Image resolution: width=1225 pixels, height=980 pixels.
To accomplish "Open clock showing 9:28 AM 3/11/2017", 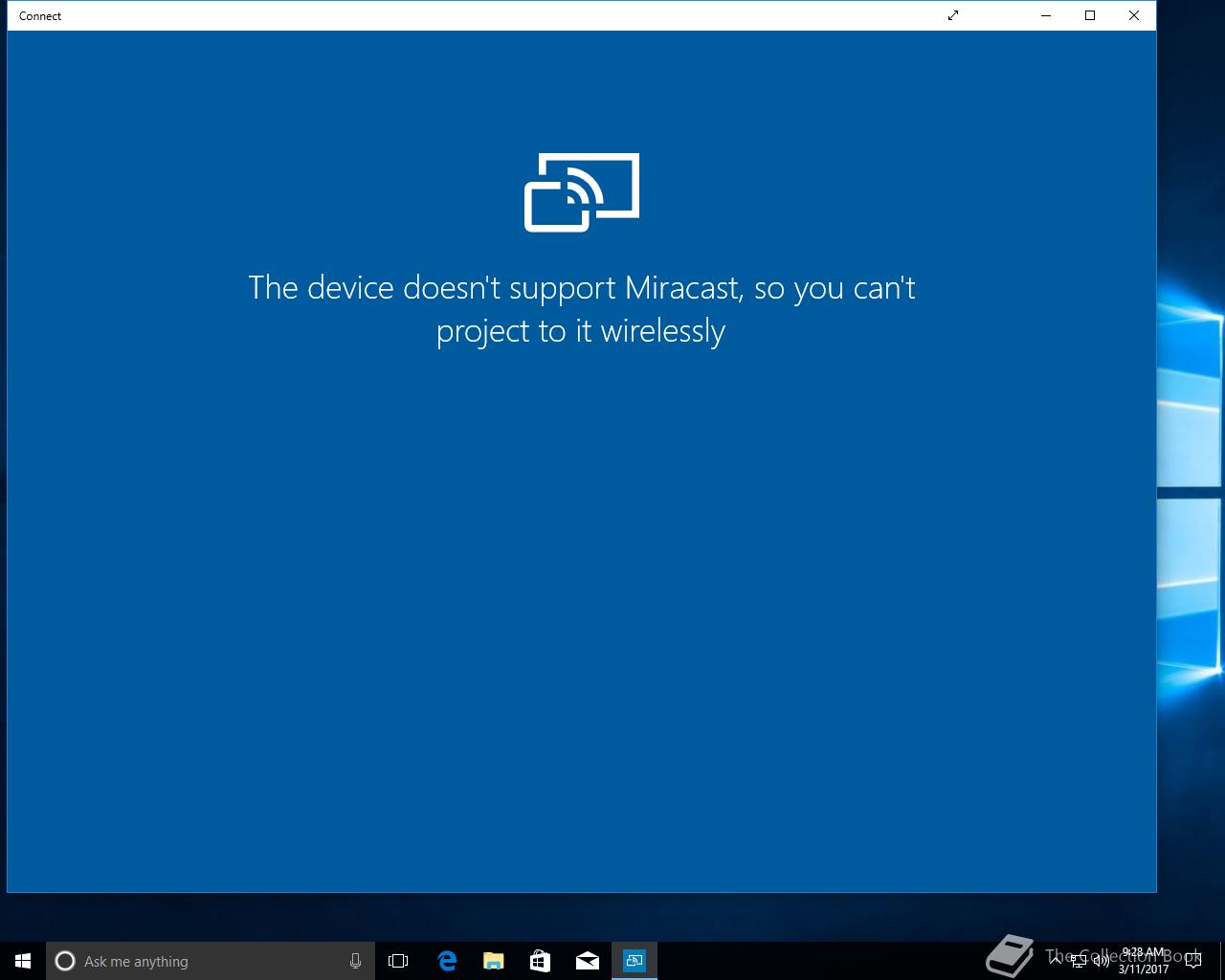I will click(1144, 961).
